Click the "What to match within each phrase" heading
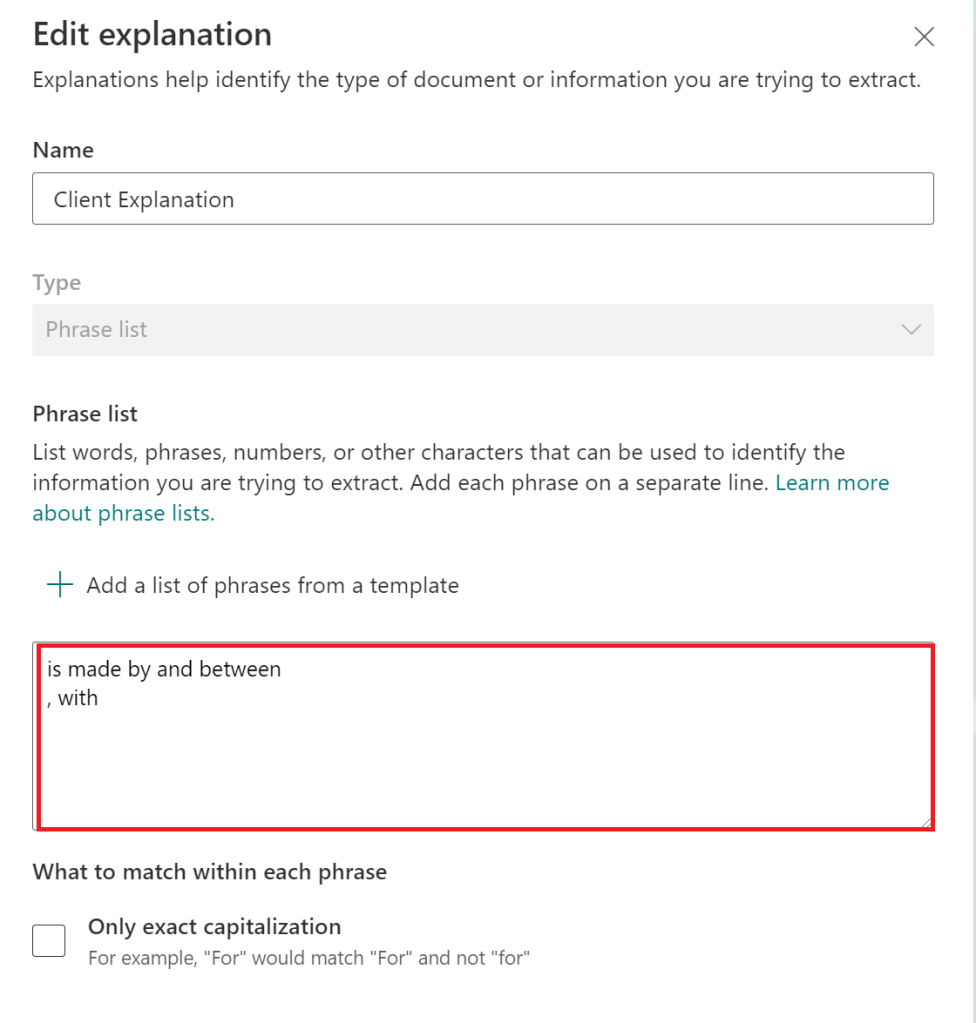Screen dimensions: 976x1023 (209, 872)
